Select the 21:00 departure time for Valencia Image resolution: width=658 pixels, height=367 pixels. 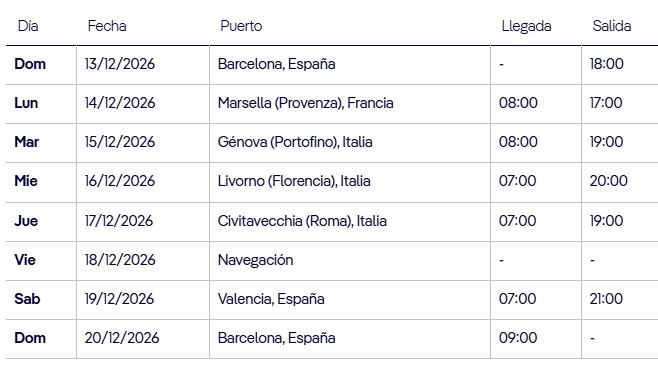606,299
